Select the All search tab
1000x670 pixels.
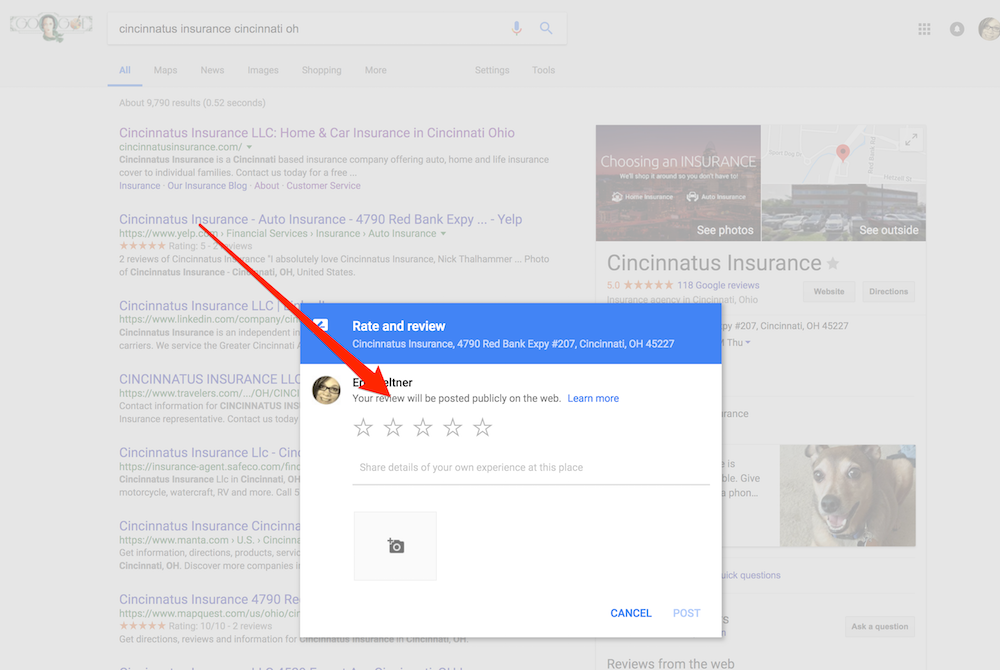(125, 70)
